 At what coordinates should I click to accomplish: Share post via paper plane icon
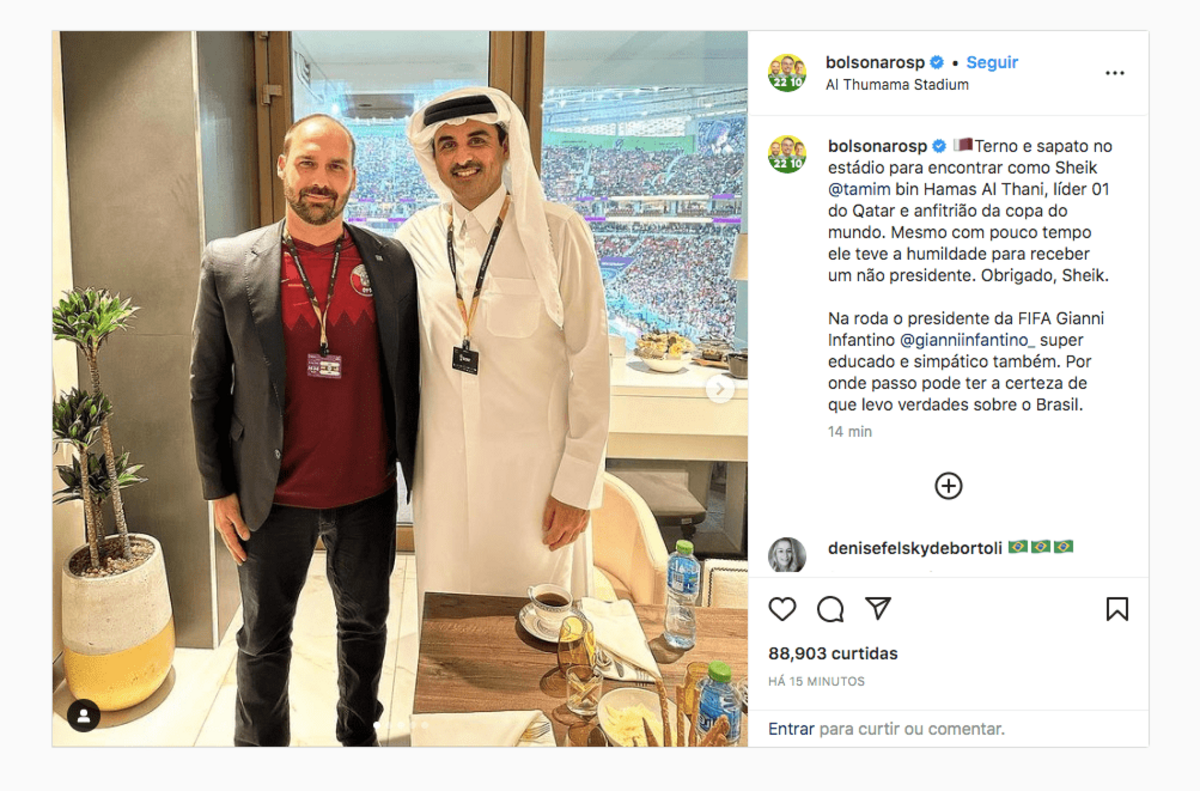[x=878, y=609]
